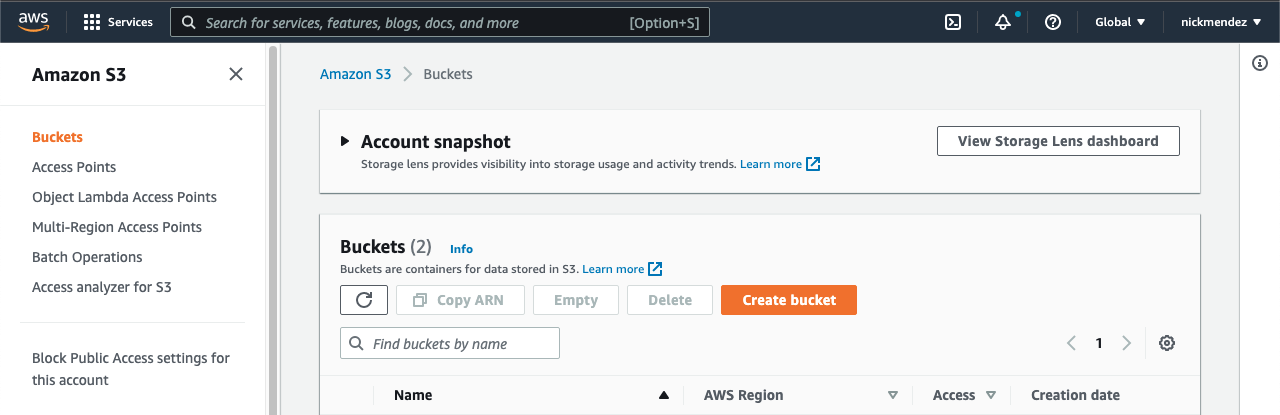This screenshot has height=415, width=1280.
Task: Click page number 1 in pagination
Action: click(1099, 343)
